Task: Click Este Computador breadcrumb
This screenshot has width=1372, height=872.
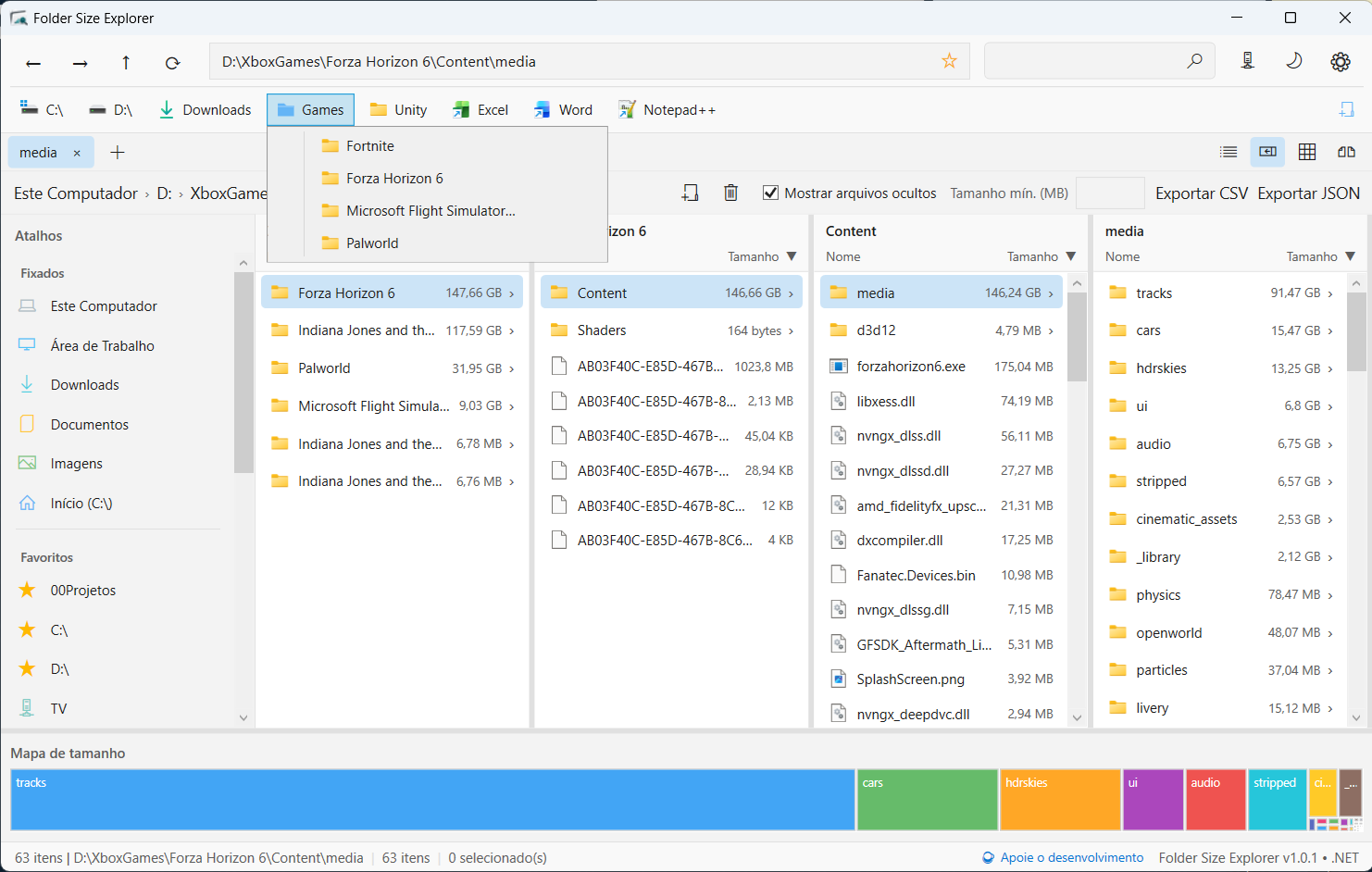Action: click(76, 193)
